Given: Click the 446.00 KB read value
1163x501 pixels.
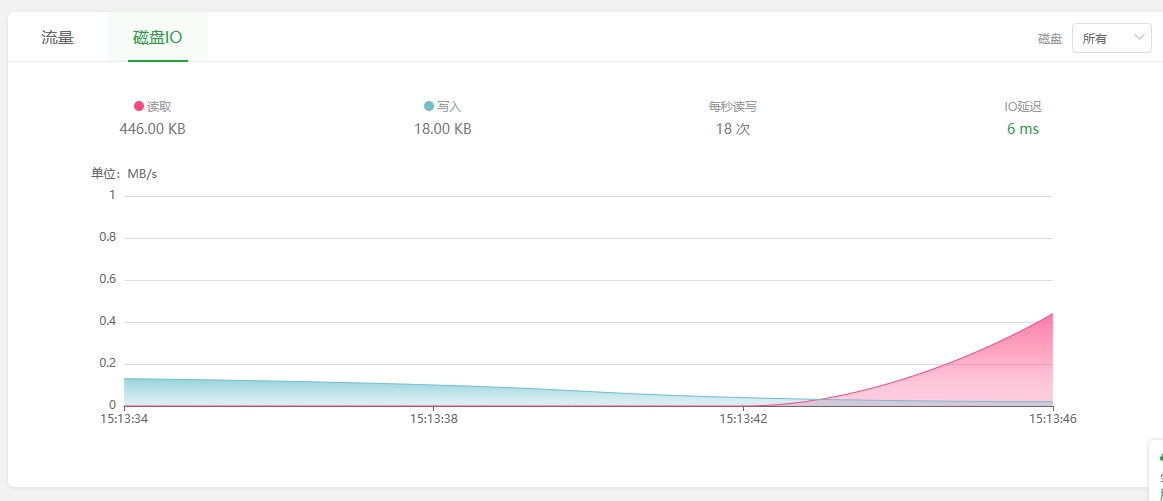Looking at the screenshot, I should click(x=152, y=129).
